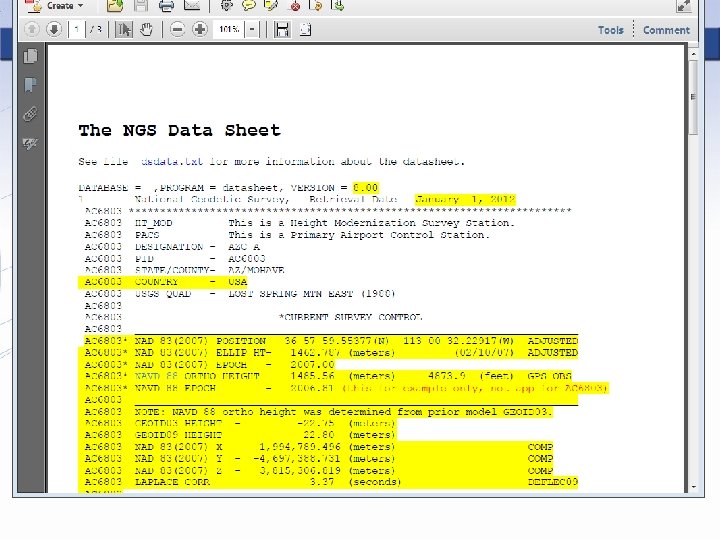
Task: Open the Page Thumbnails panel
Action: (30, 56)
